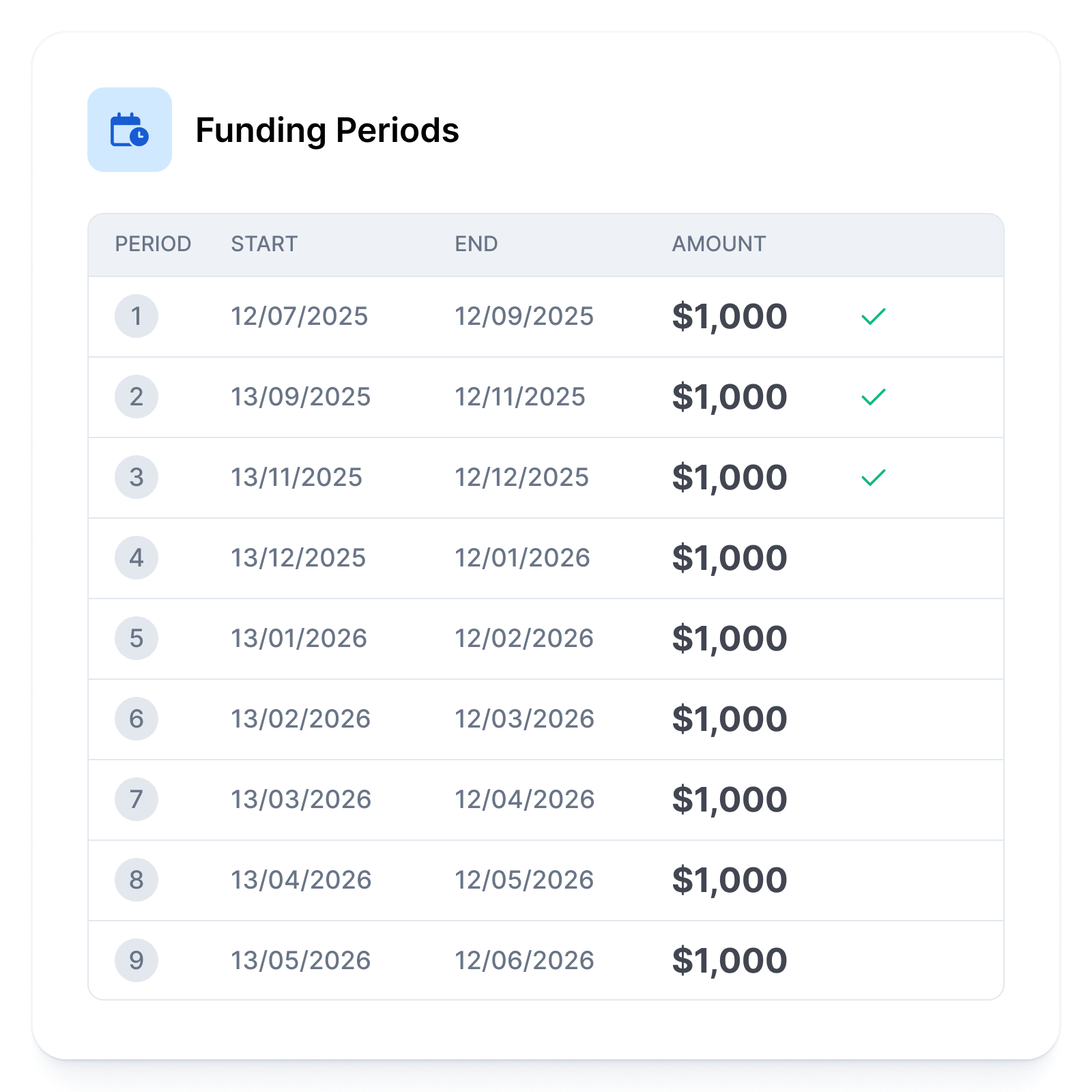
Task: Select start date 13/09/2025
Action: click(300, 397)
